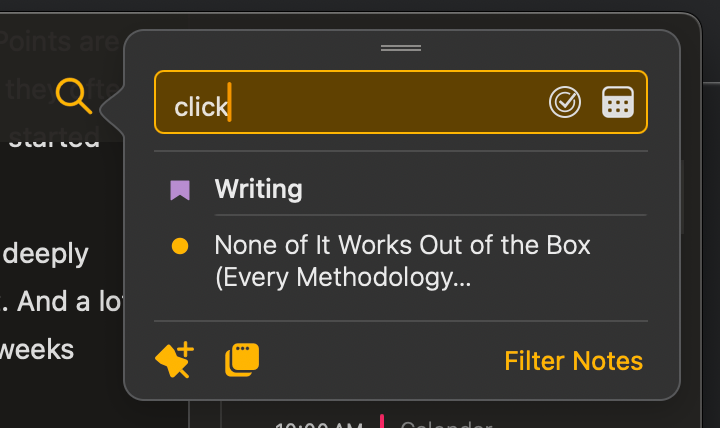
Task: Click the Filter Notes button
Action: 574,361
